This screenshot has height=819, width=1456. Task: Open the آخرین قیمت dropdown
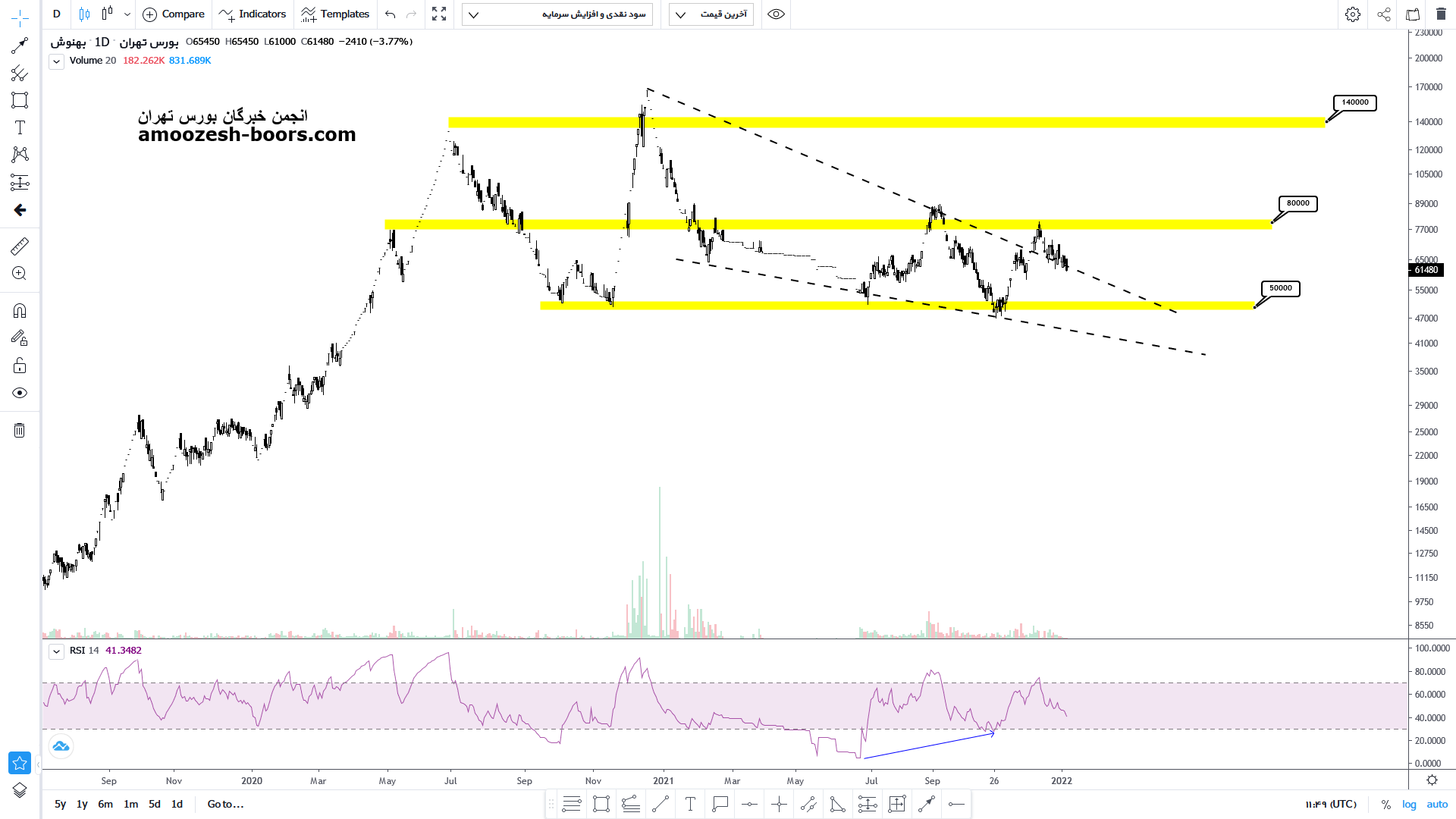coord(711,14)
